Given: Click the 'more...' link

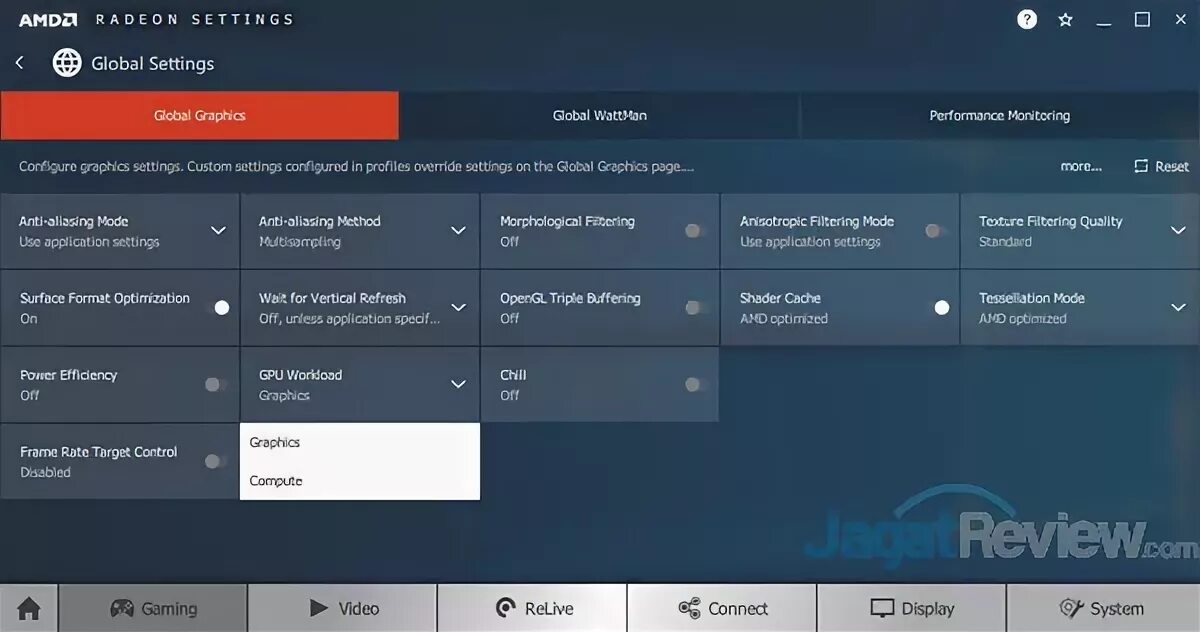Looking at the screenshot, I should click(x=1081, y=167).
